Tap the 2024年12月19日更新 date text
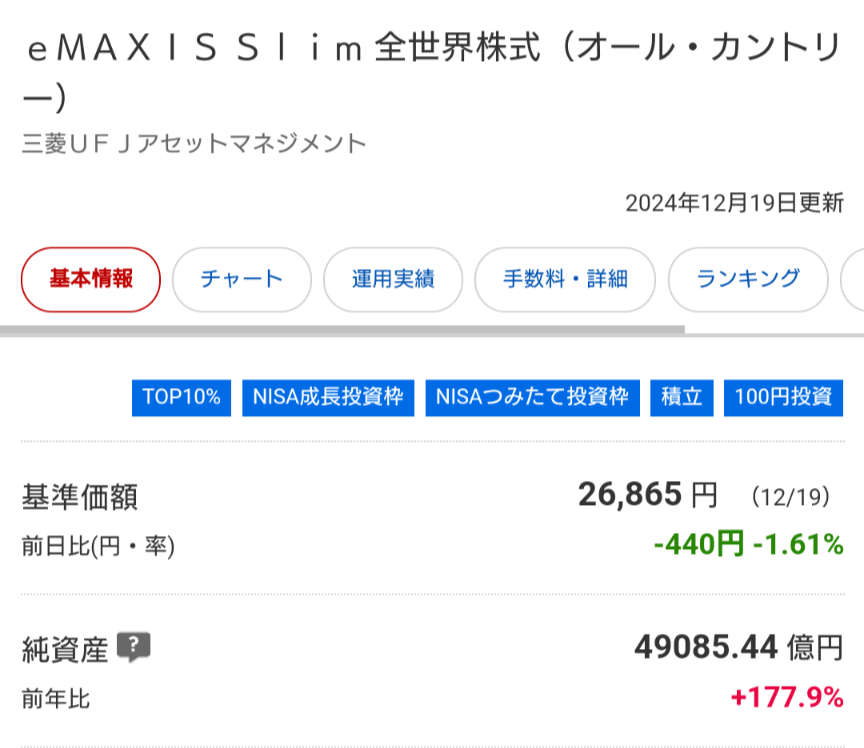This screenshot has width=864, height=748. [x=734, y=203]
